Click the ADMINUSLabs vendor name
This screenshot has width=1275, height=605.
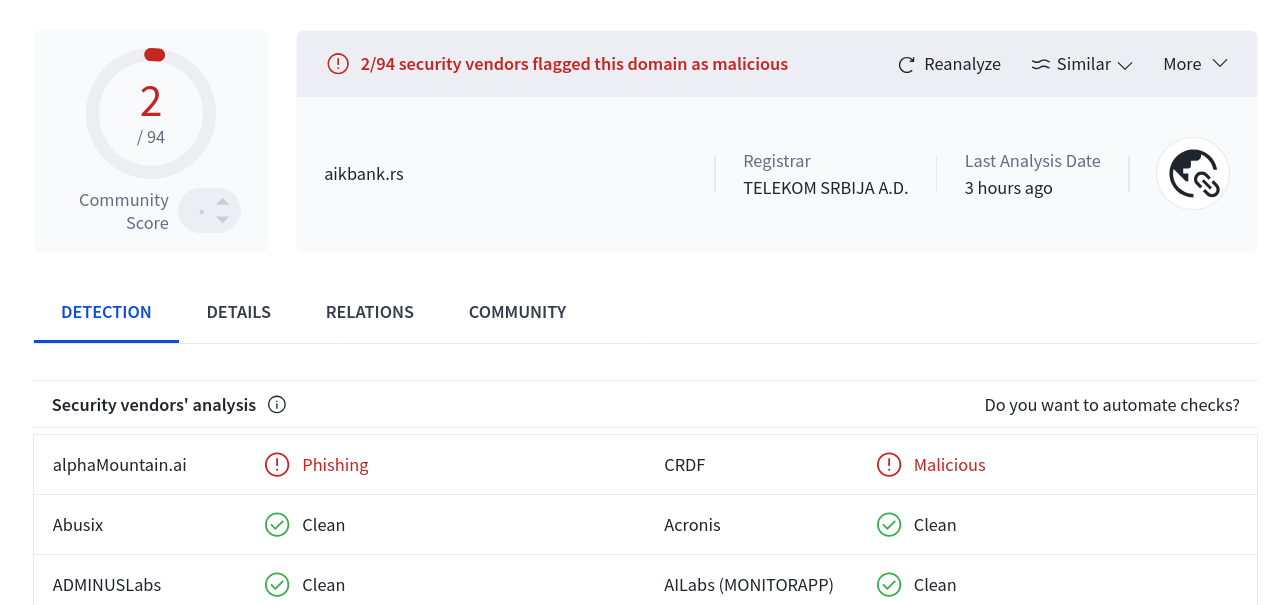107,585
